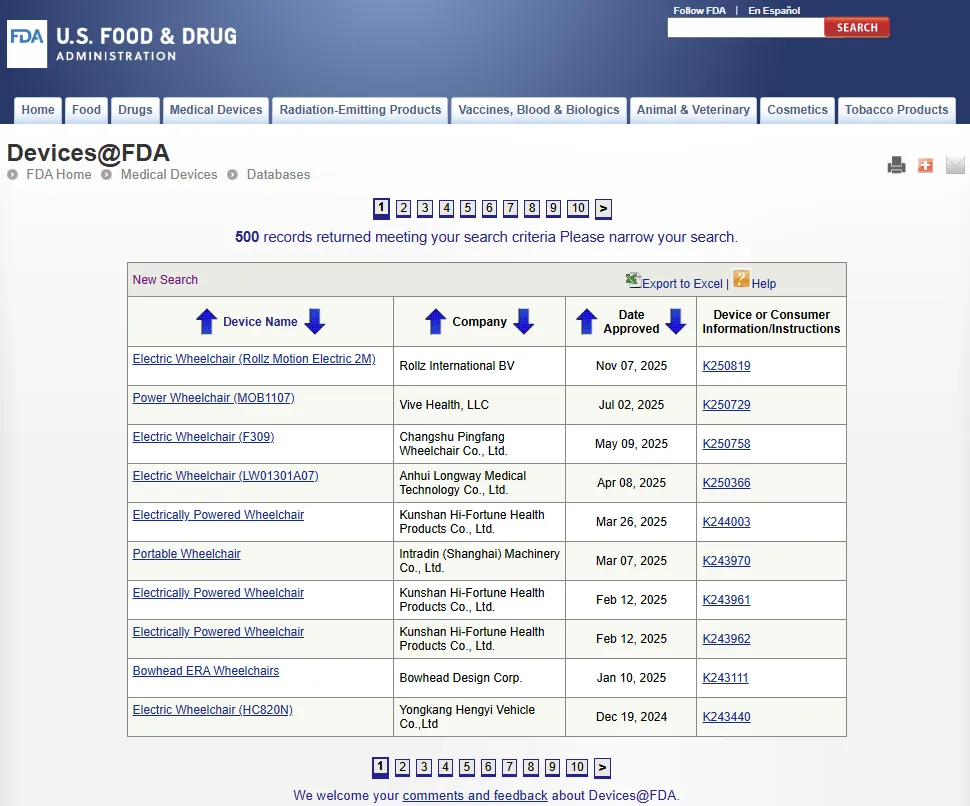Open K244003 document link

point(726,521)
